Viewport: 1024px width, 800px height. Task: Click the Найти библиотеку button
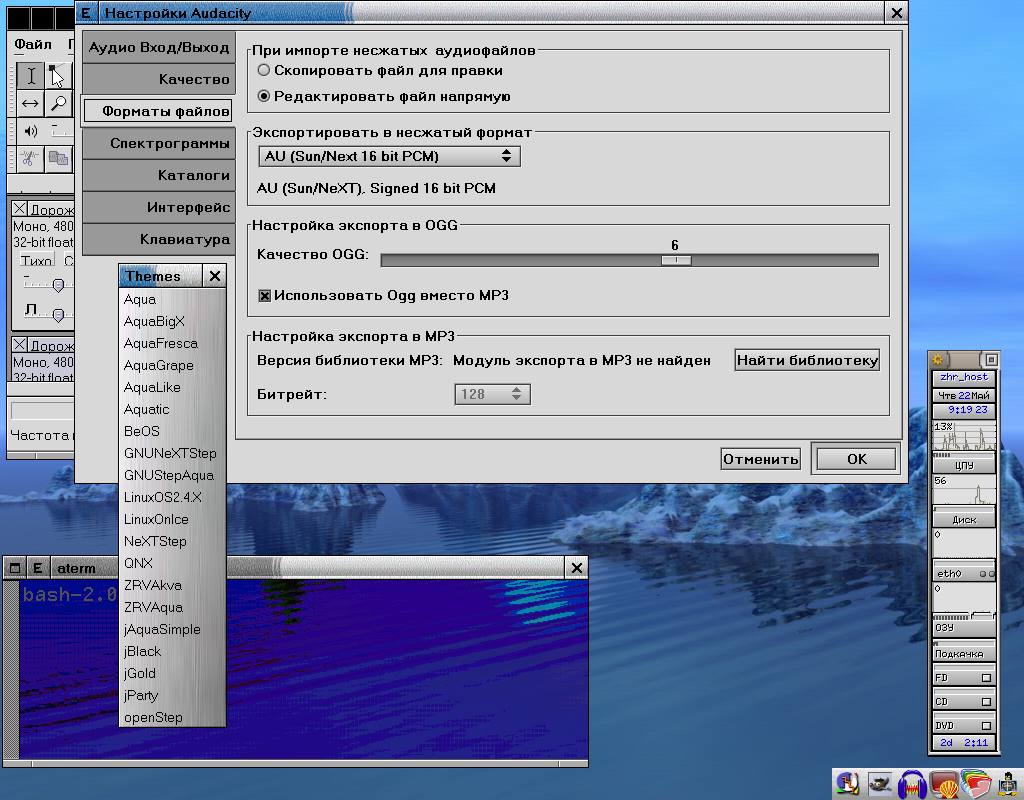pos(807,360)
